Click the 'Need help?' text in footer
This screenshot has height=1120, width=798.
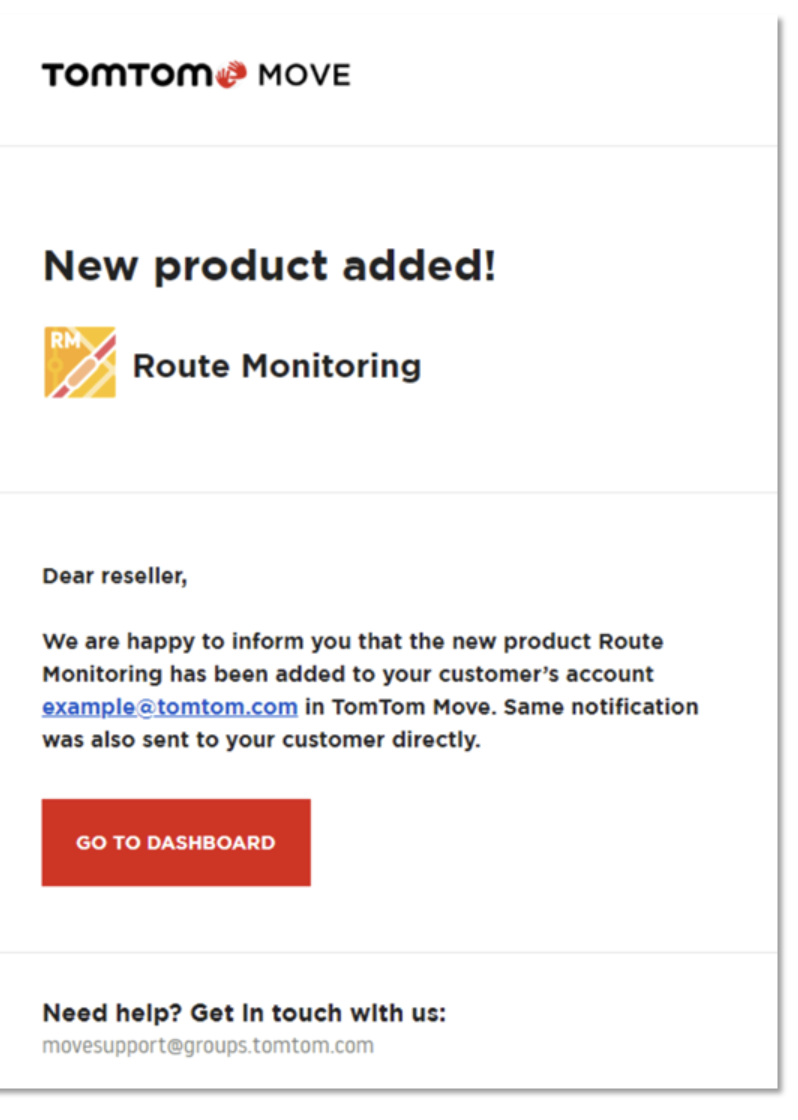pos(112,1013)
